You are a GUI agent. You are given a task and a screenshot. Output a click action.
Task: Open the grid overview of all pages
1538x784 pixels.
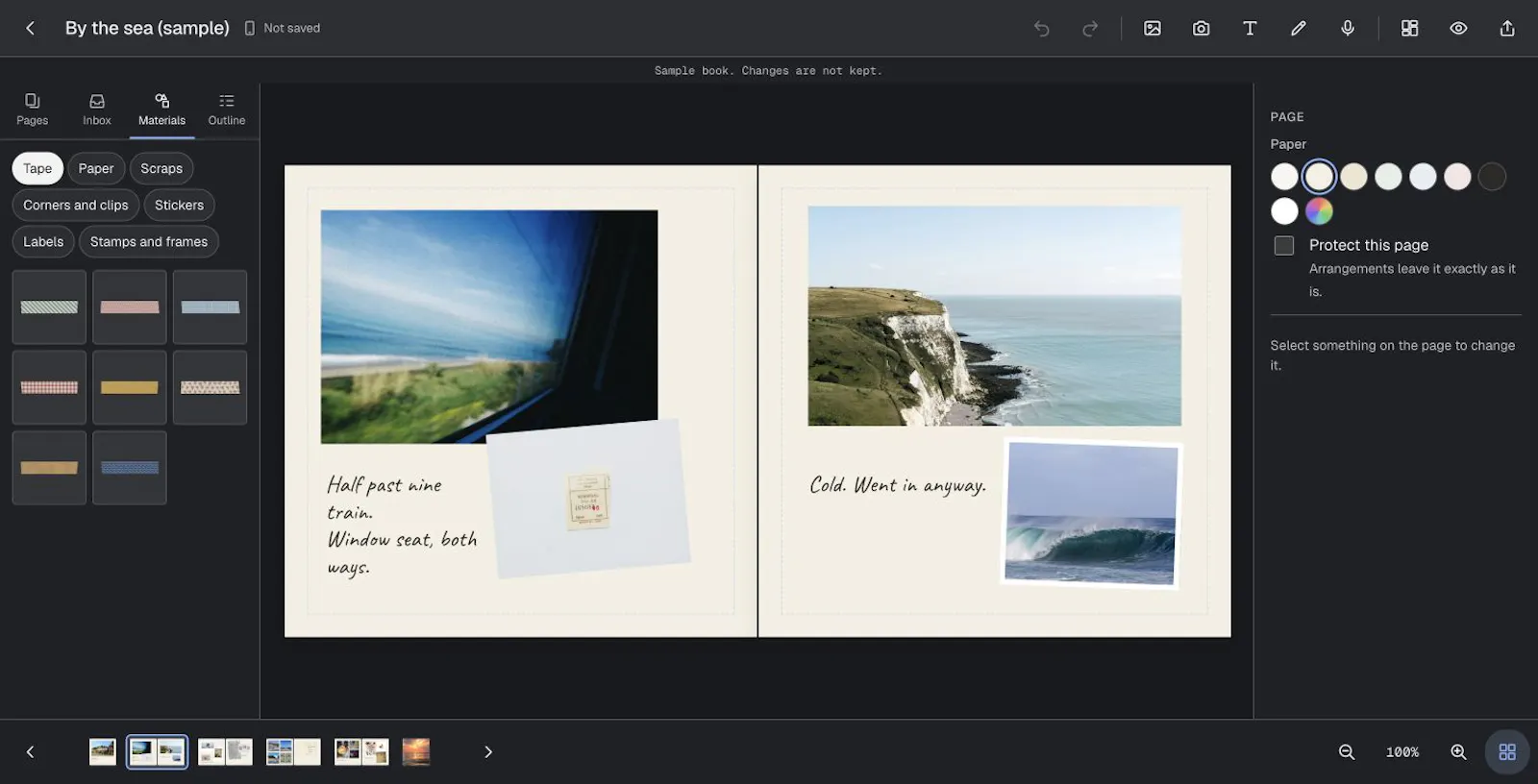pyautogui.click(x=1507, y=752)
